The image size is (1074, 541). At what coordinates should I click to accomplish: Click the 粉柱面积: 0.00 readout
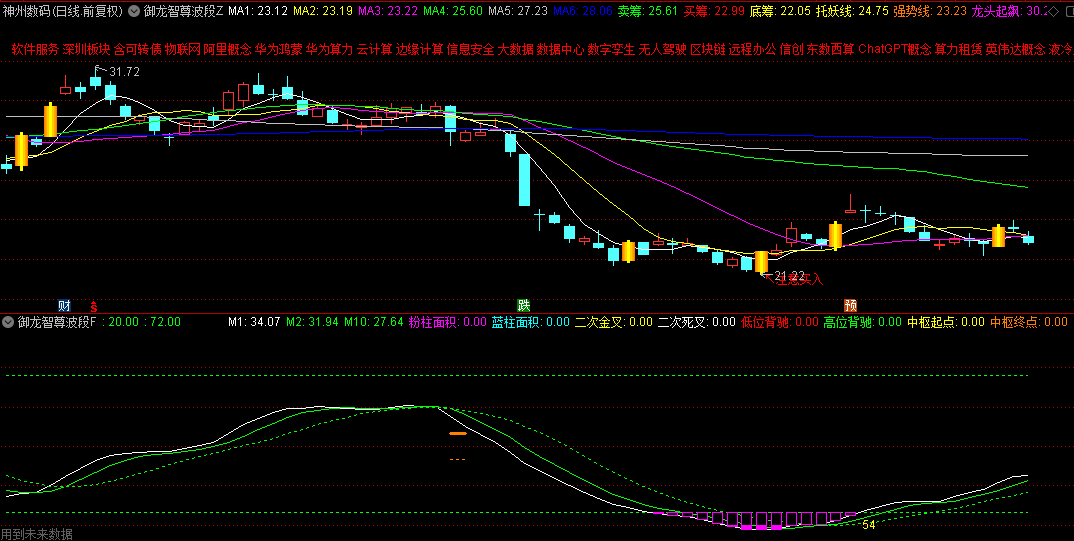click(447, 322)
